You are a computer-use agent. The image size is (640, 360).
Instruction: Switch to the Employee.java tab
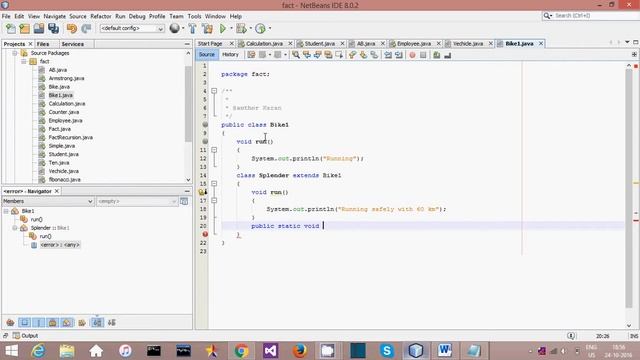point(413,43)
